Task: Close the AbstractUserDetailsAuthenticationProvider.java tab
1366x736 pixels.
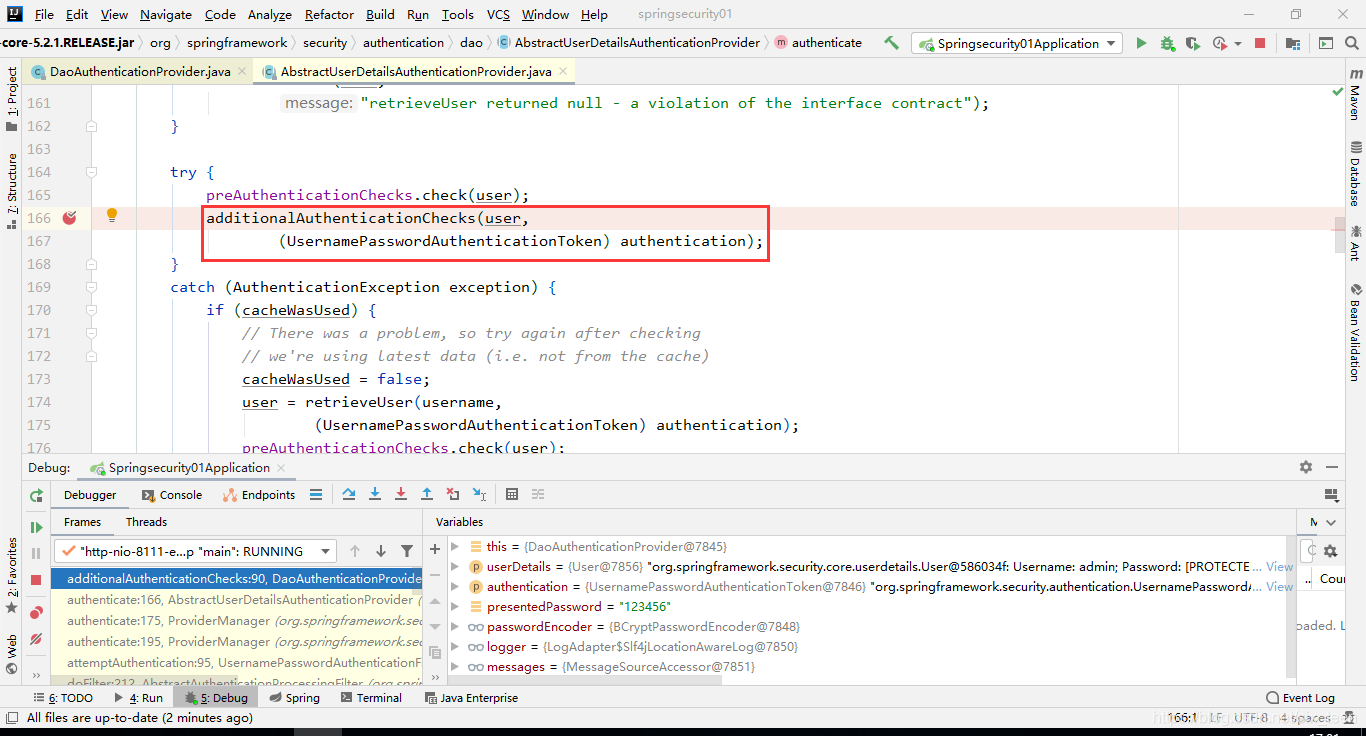Action: 564,72
